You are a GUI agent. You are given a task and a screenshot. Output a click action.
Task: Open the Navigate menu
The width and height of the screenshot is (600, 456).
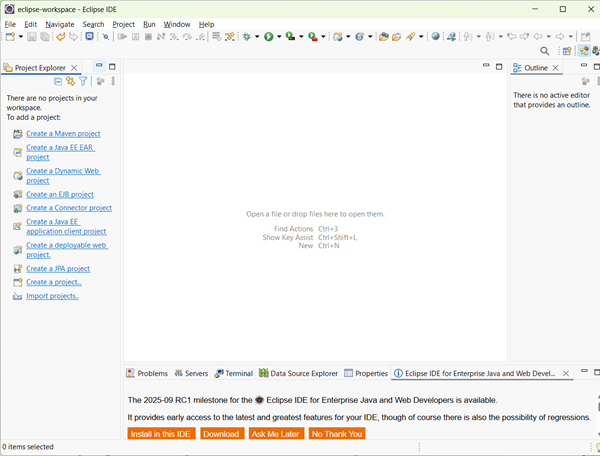(x=60, y=24)
